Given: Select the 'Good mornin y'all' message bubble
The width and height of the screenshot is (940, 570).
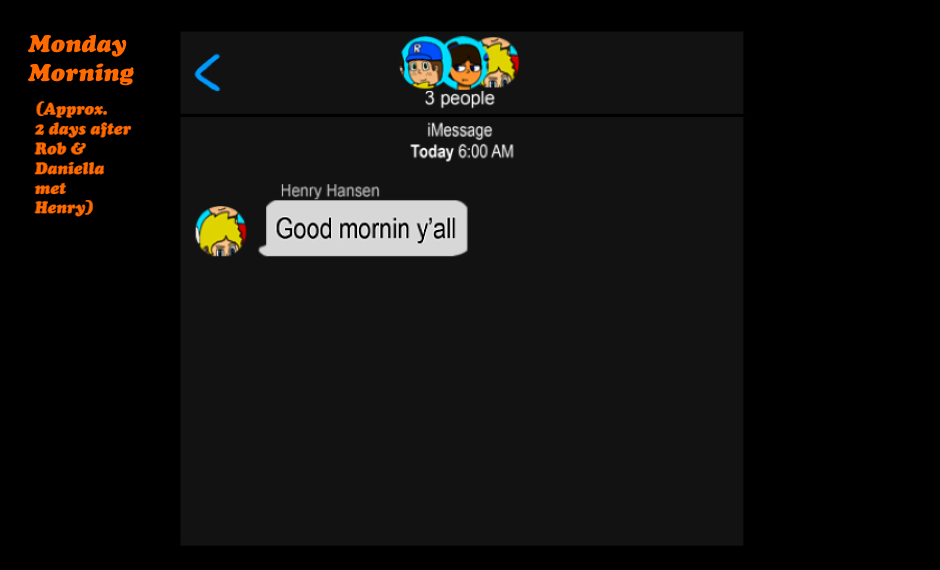Looking at the screenshot, I should pyautogui.click(x=363, y=228).
